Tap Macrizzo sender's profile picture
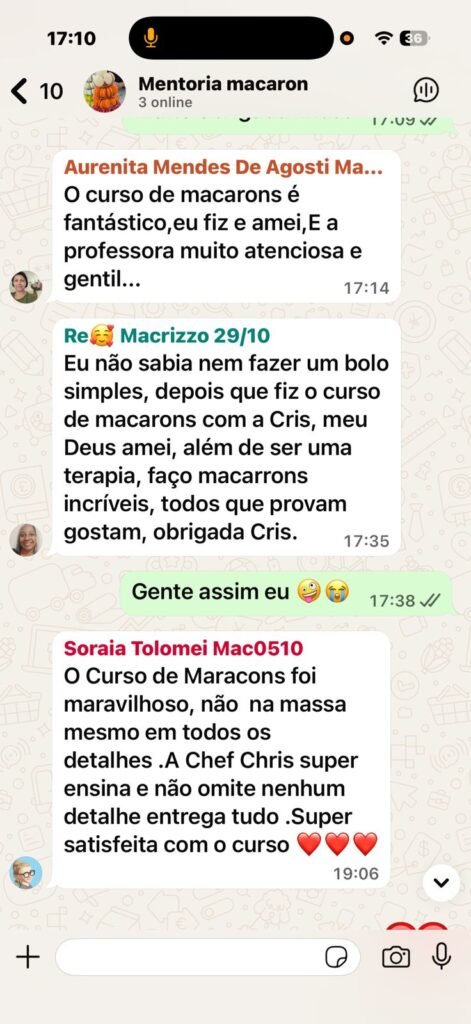 point(26,539)
